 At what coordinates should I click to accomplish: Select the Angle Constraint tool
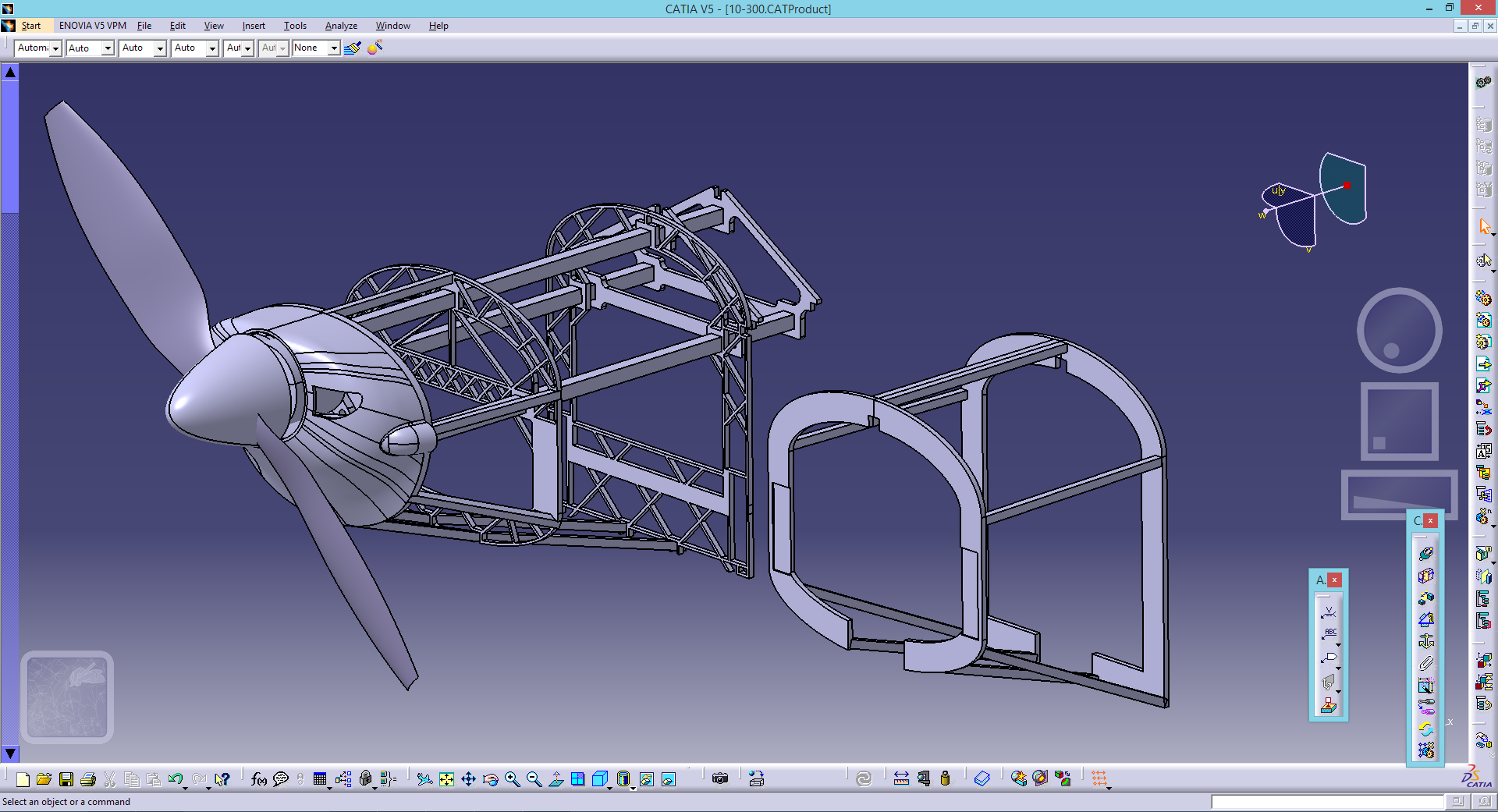coord(1426,619)
